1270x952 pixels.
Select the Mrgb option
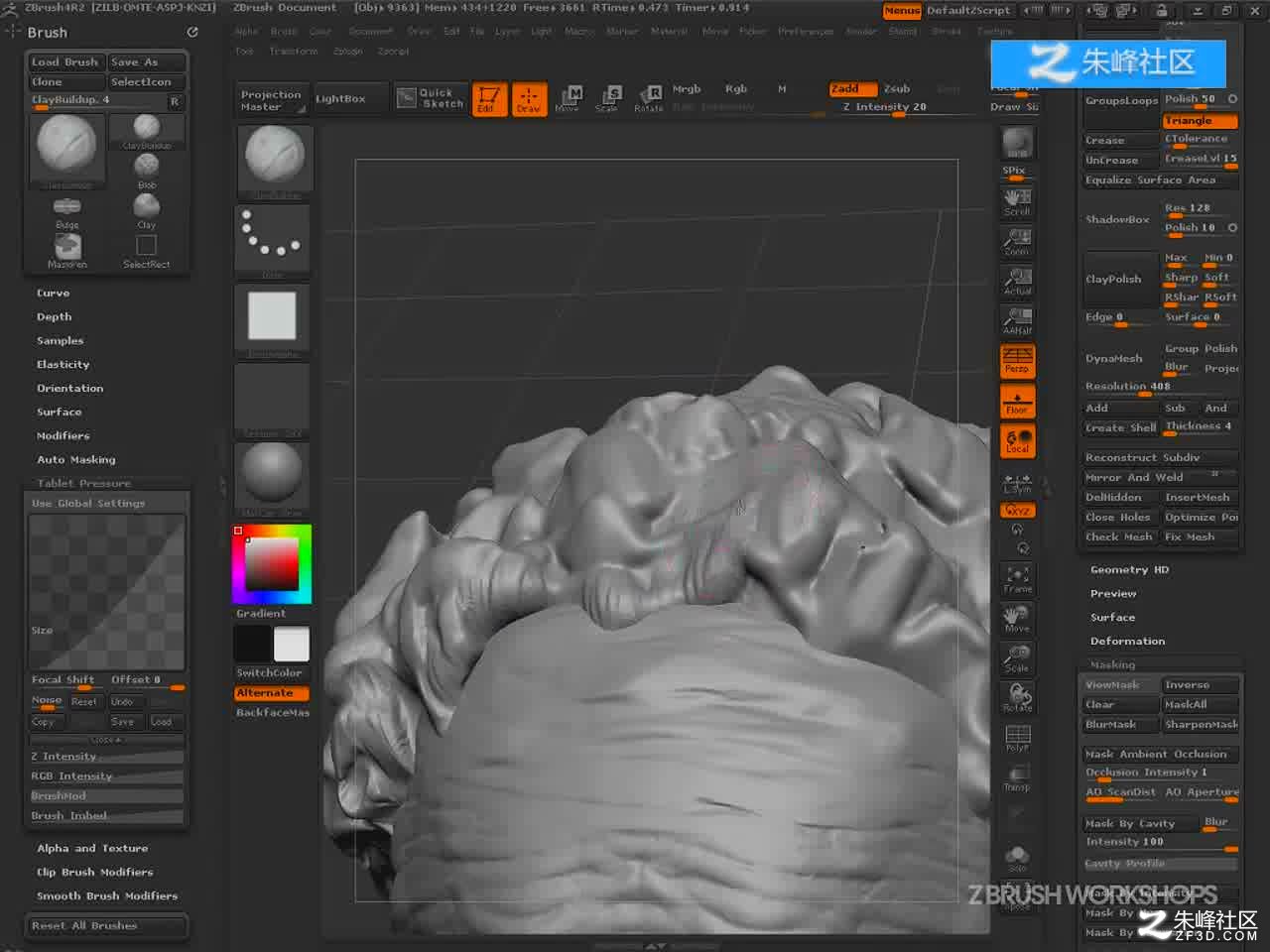(687, 89)
